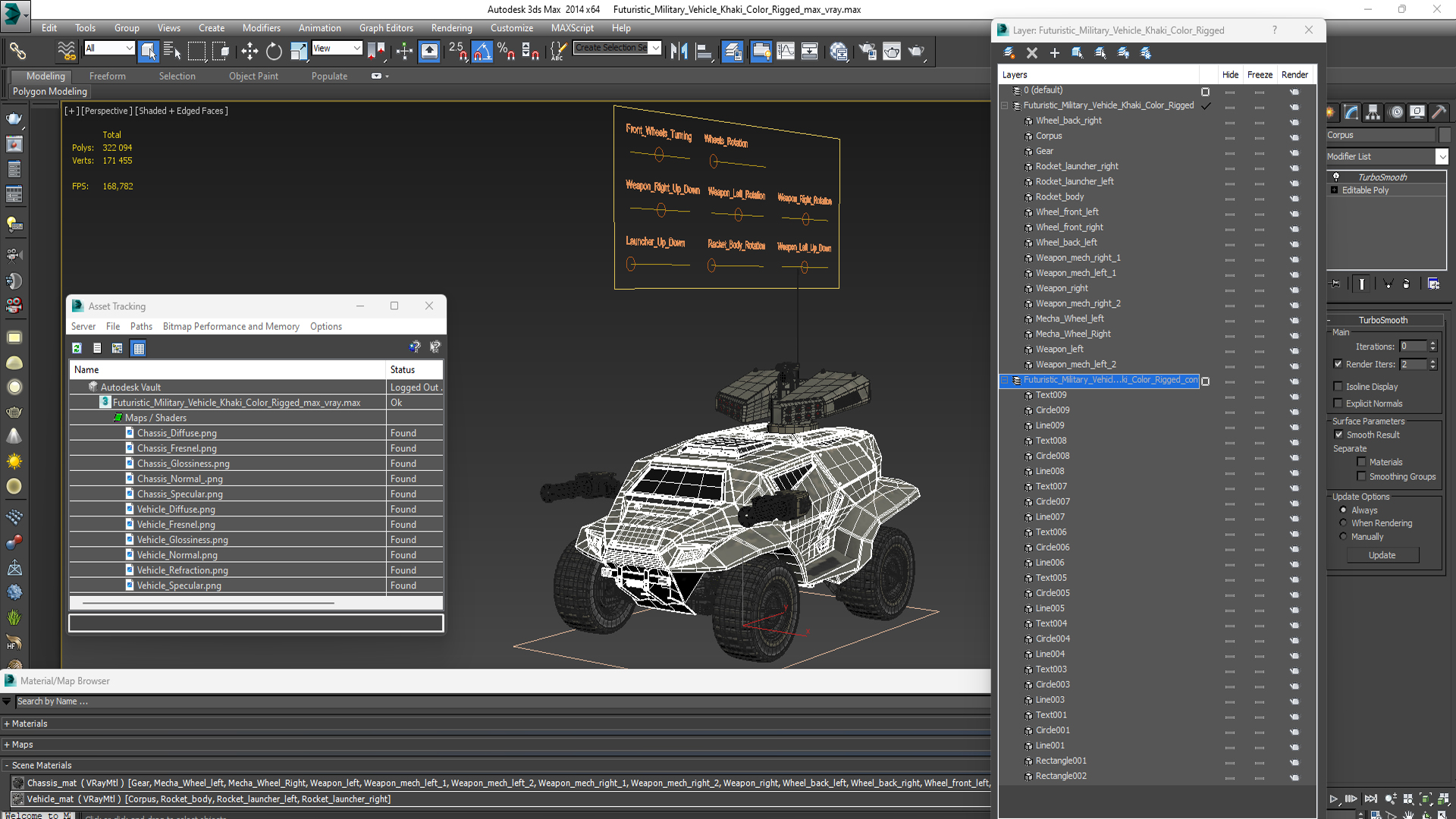
Task: Switch to Freeform ribbon tab
Action: point(107,76)
